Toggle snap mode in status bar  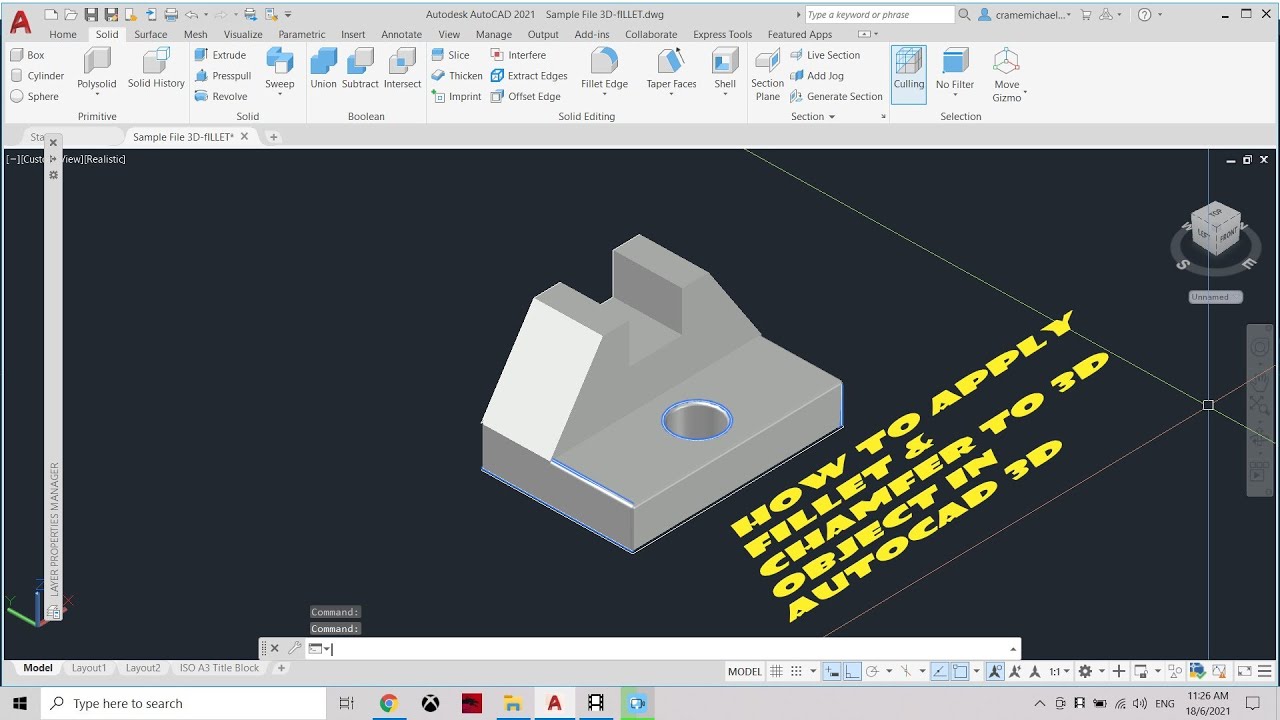coord(797,671)
